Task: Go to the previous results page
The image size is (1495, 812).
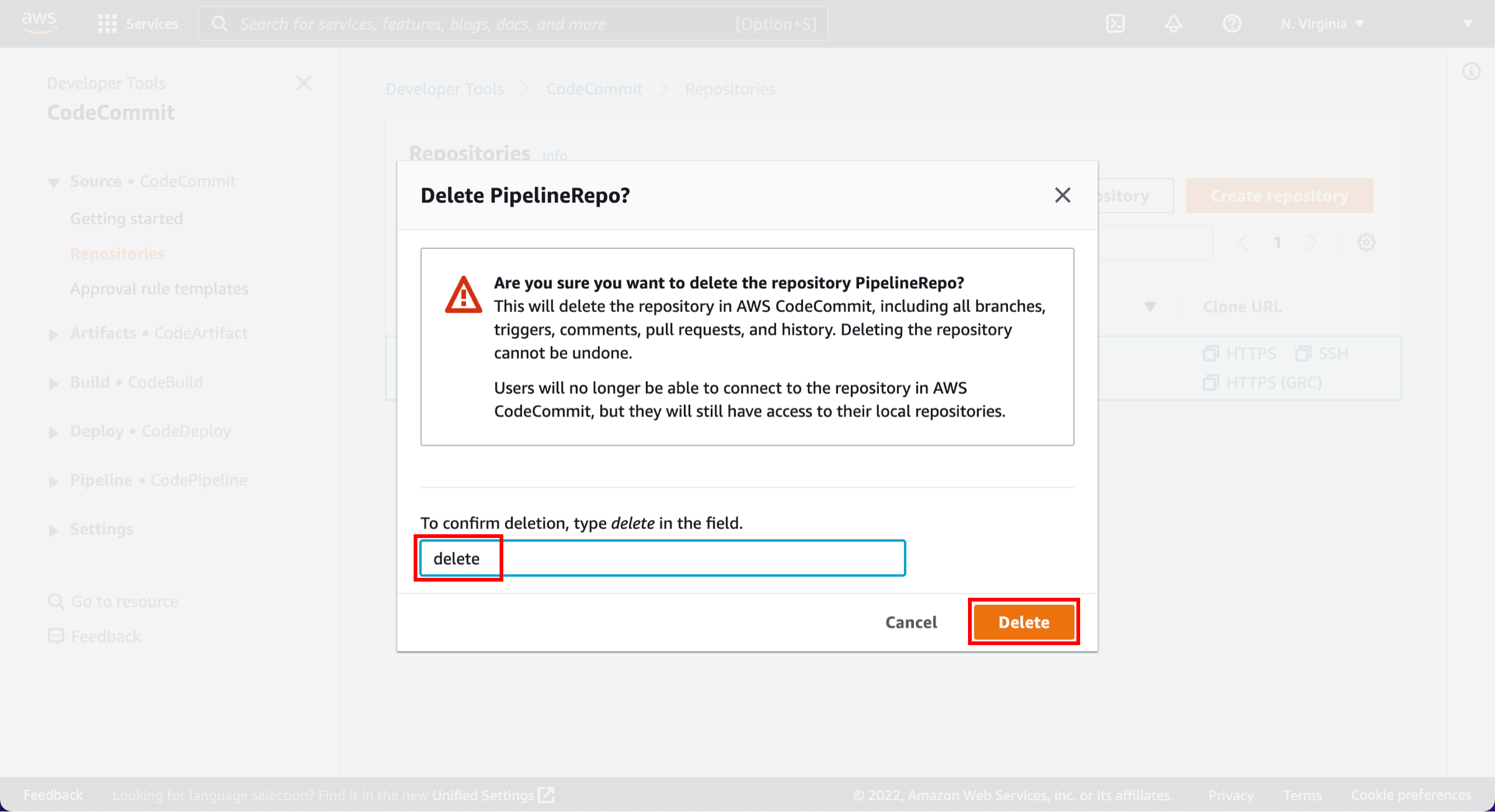Action: [x=1243, y=242]
